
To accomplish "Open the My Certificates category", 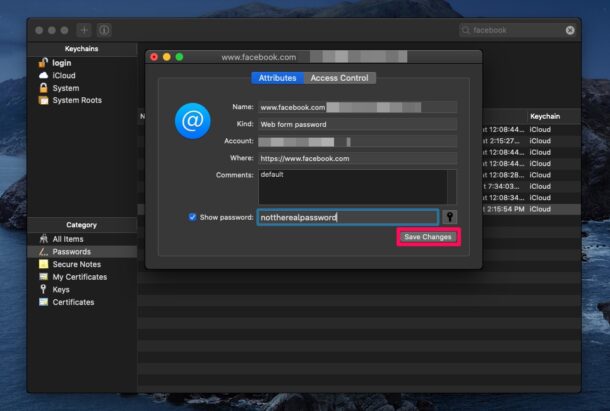I will (82, 277).
